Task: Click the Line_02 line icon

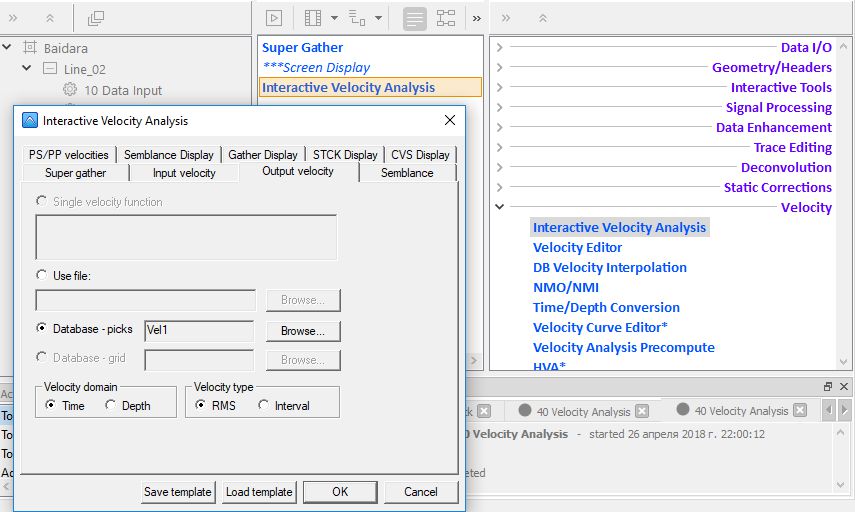Action: point(50,68)
